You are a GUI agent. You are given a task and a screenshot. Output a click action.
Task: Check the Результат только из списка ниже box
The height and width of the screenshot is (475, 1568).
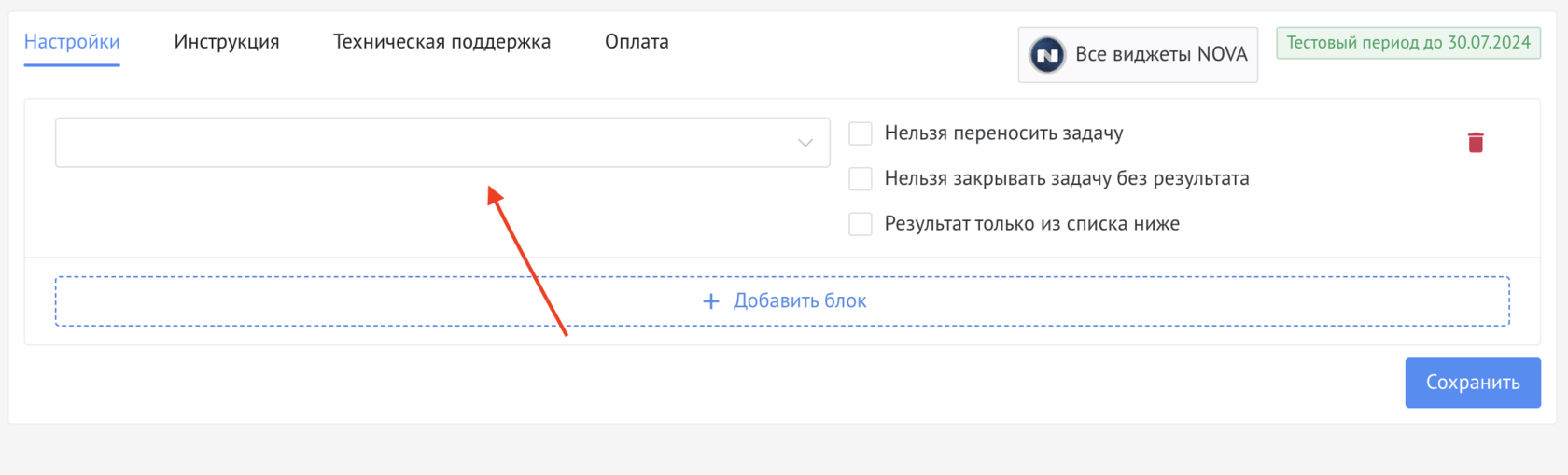(x=861, y=224)
